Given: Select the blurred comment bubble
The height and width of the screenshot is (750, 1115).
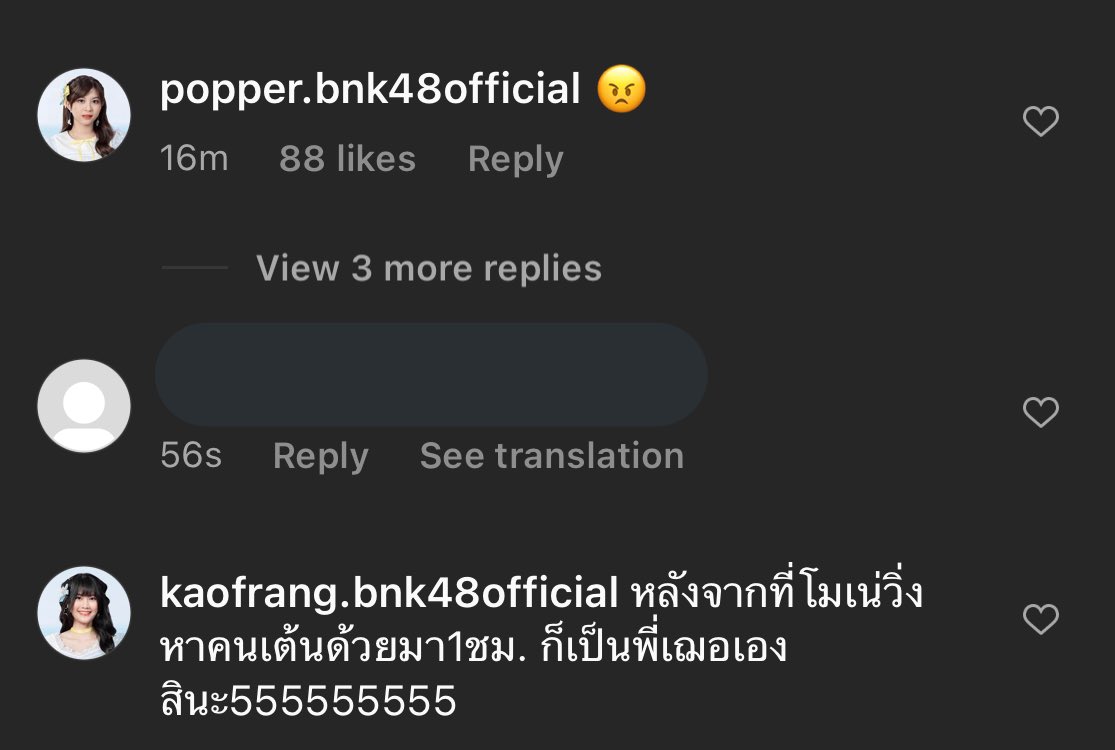Looking at the screenshot, I should [x=431, y=375].
